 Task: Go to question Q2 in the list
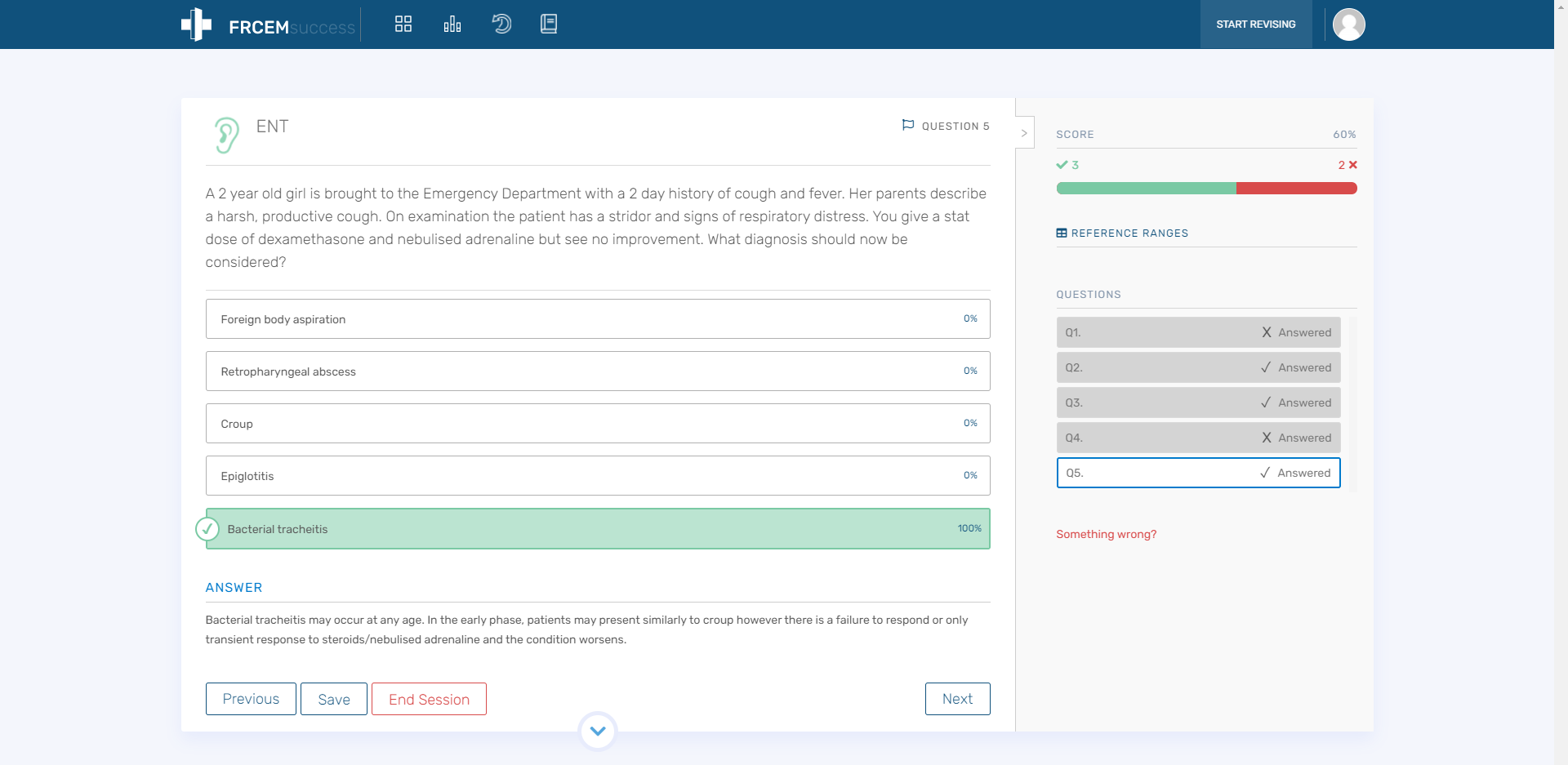tap(1198, 367)
